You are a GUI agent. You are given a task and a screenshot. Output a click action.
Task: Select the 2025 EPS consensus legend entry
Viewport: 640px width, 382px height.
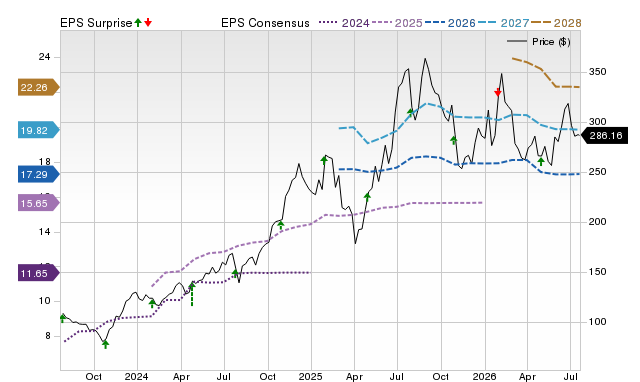[397, 23]
